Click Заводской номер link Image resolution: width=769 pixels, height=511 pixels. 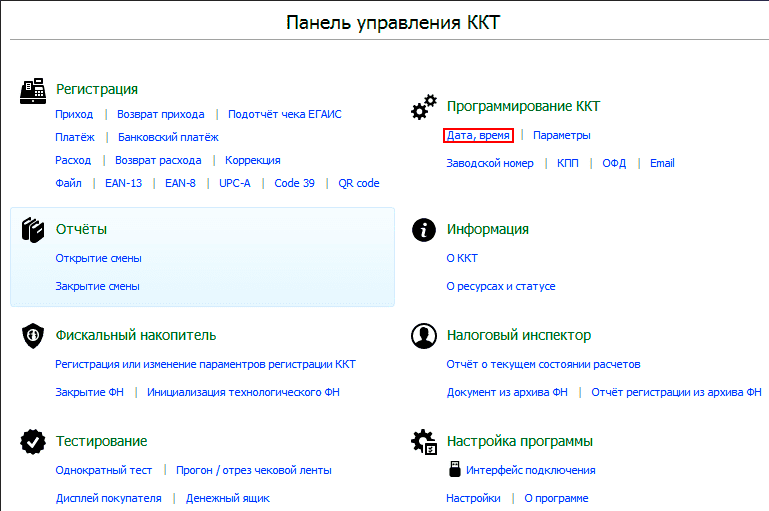click(x=490, y=163)
